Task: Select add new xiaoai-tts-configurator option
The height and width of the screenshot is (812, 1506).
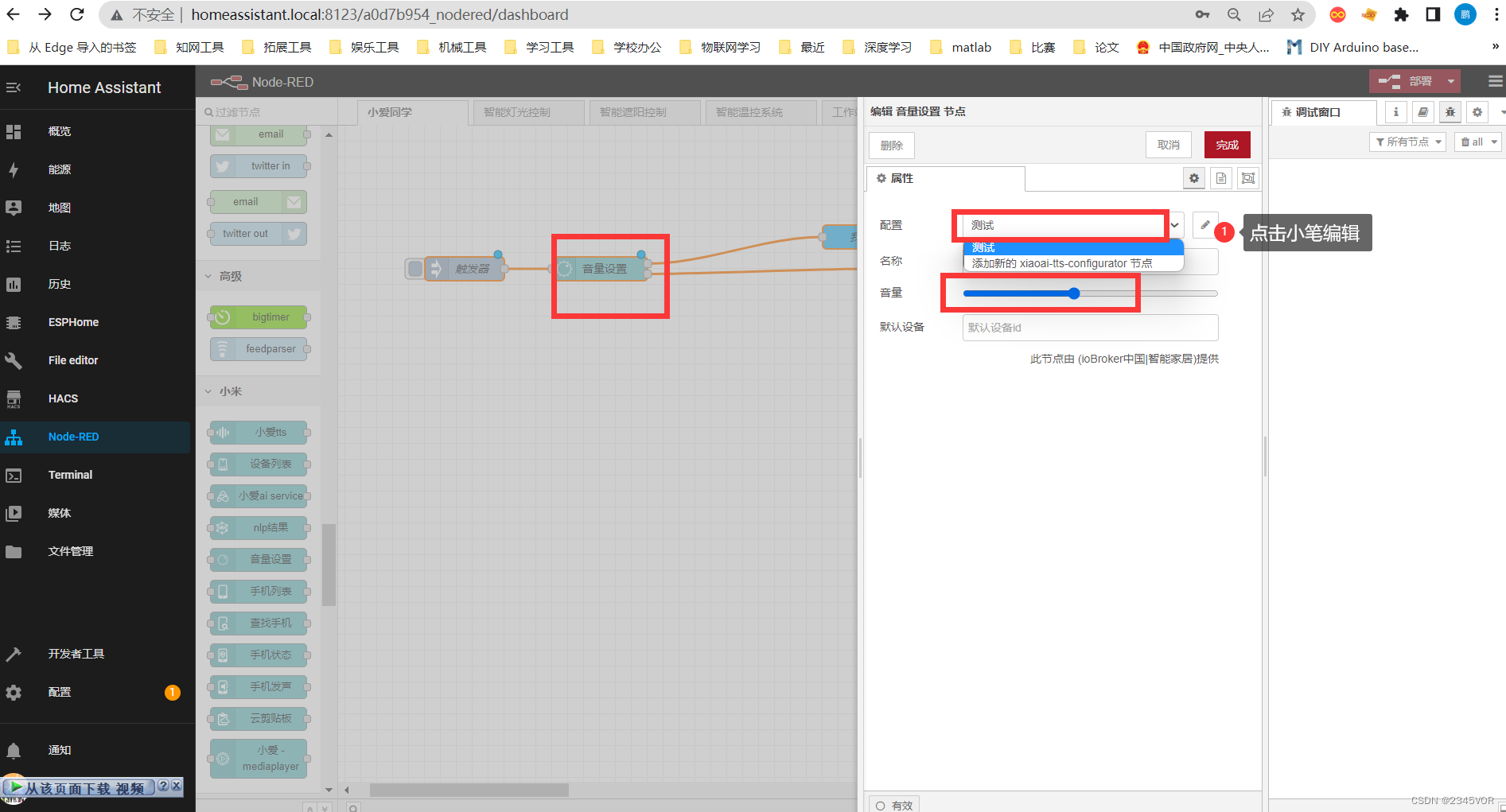Action: pos(1073,263)
